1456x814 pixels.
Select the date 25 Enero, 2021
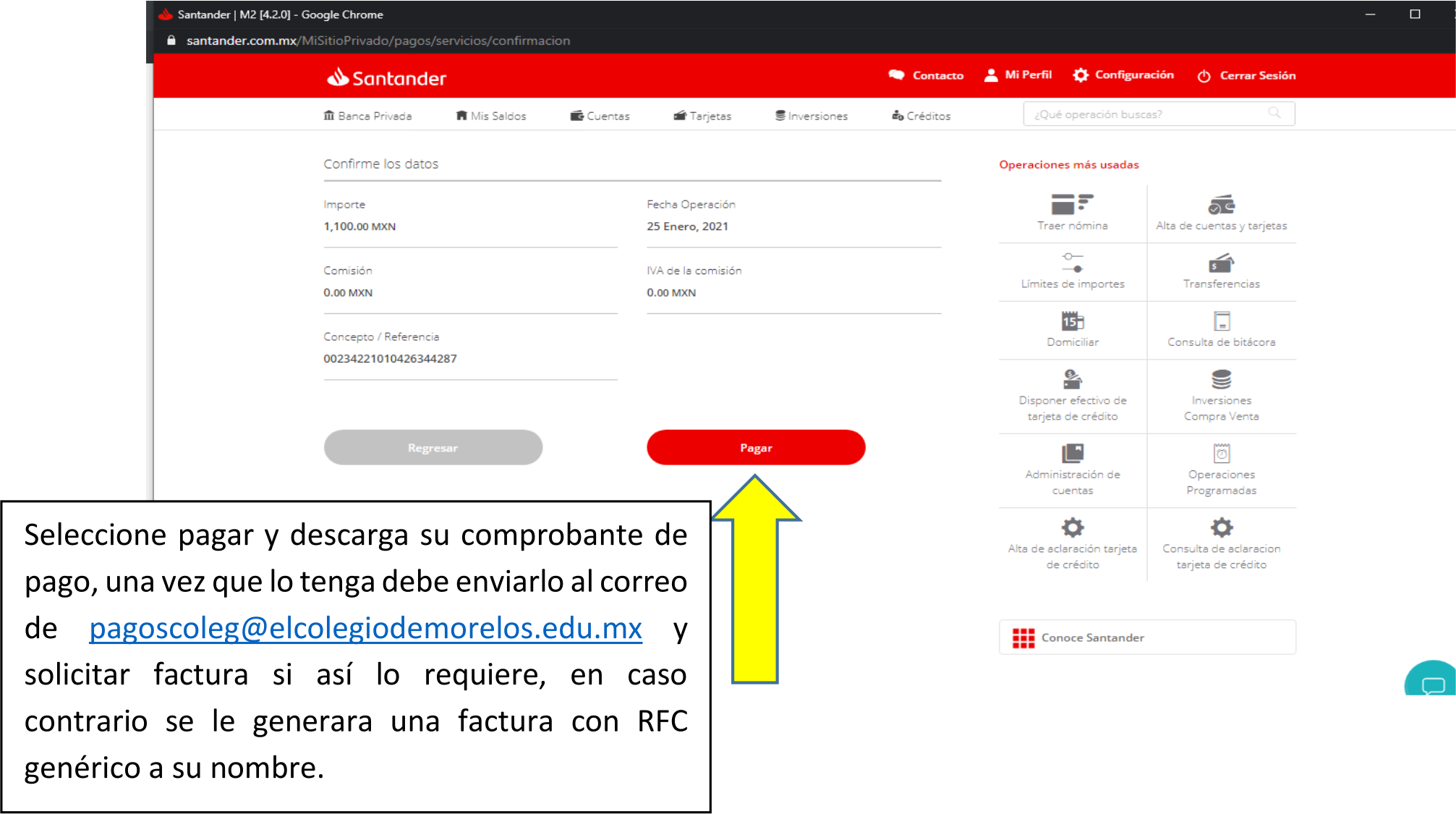687,226
